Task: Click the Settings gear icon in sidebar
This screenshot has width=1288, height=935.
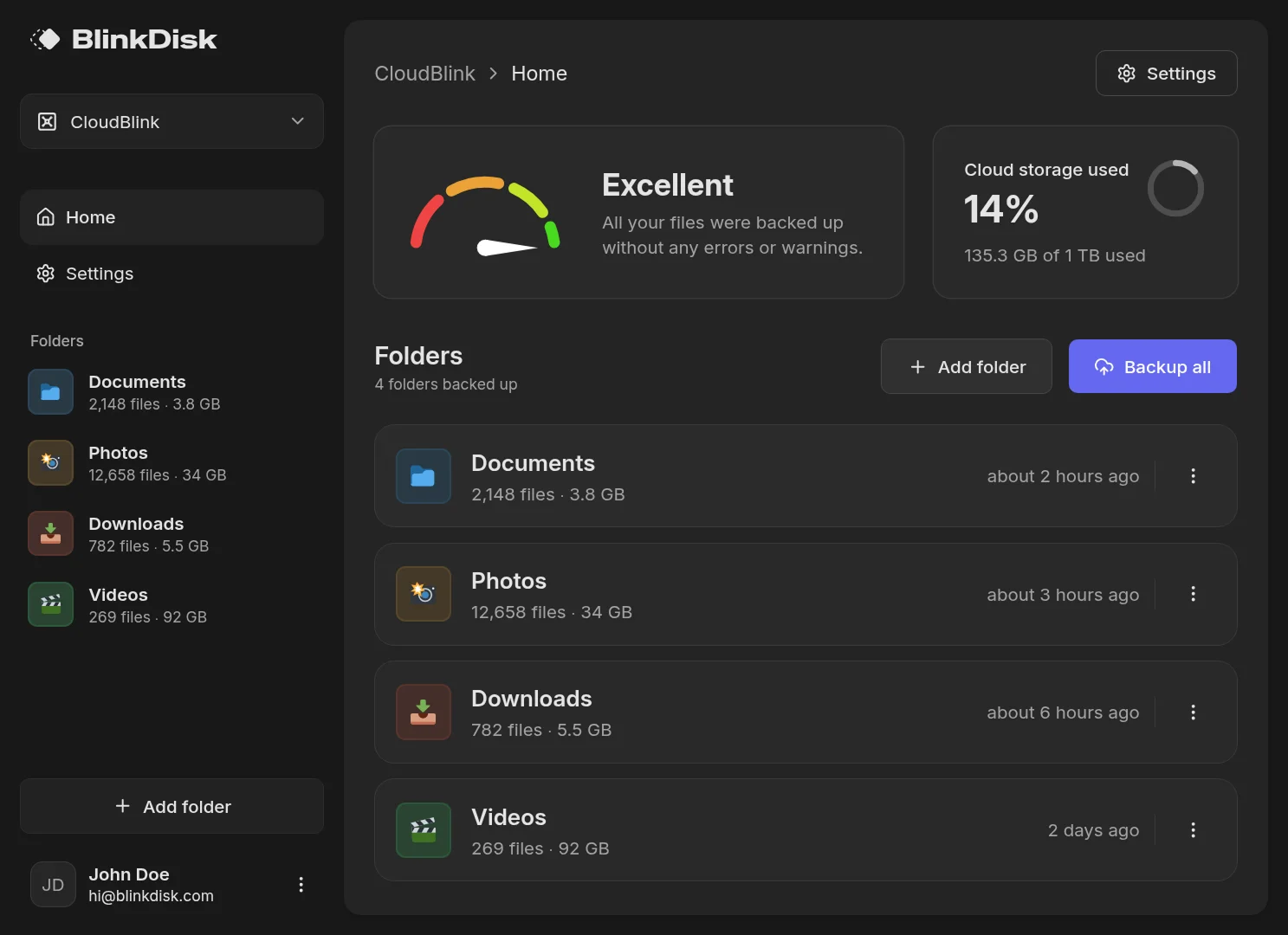Action: [45, 274]
